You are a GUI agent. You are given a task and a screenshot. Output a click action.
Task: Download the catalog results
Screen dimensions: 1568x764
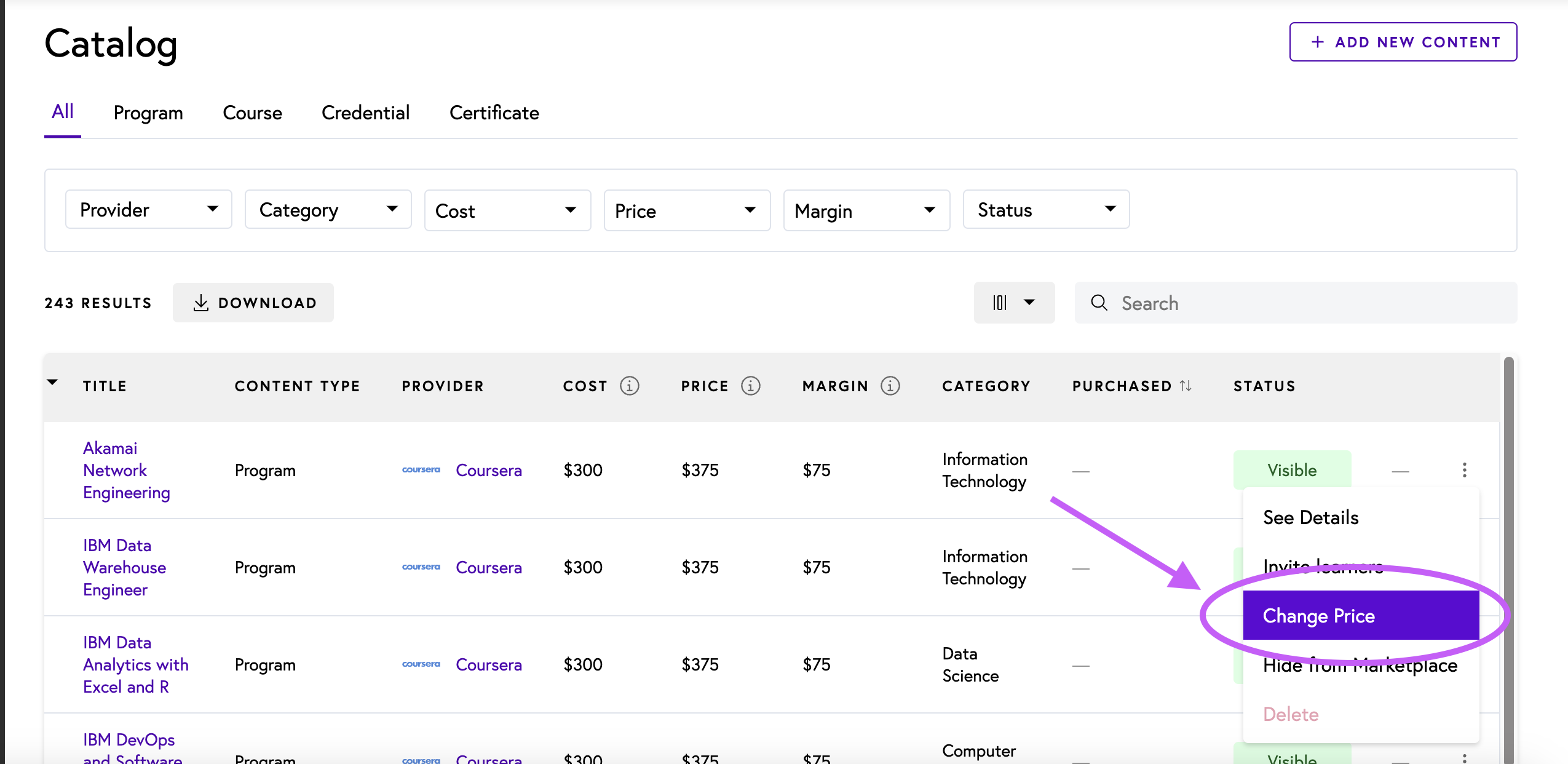(253, 303)
